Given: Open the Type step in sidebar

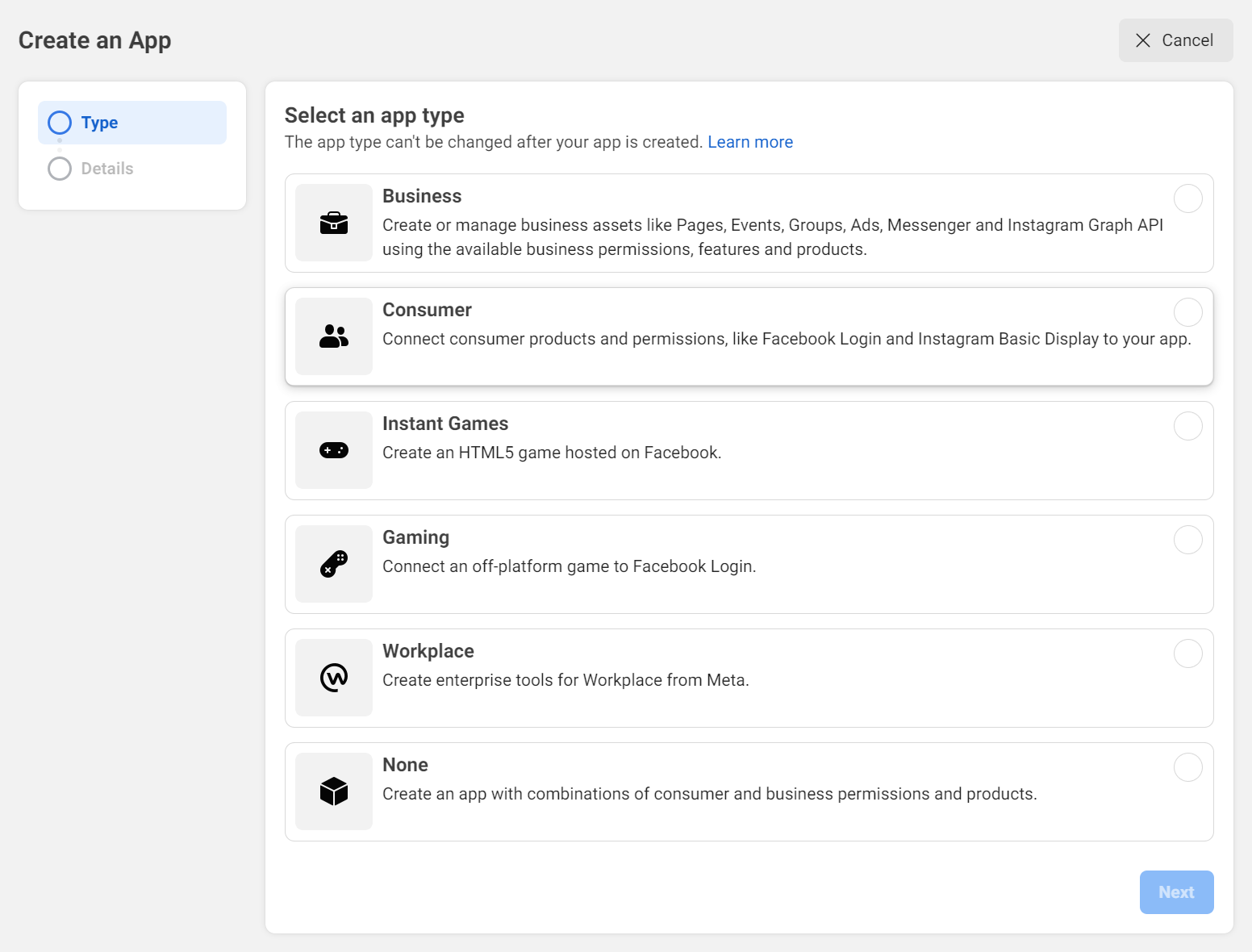Looking at the screenshot, I should click(99, 123).
